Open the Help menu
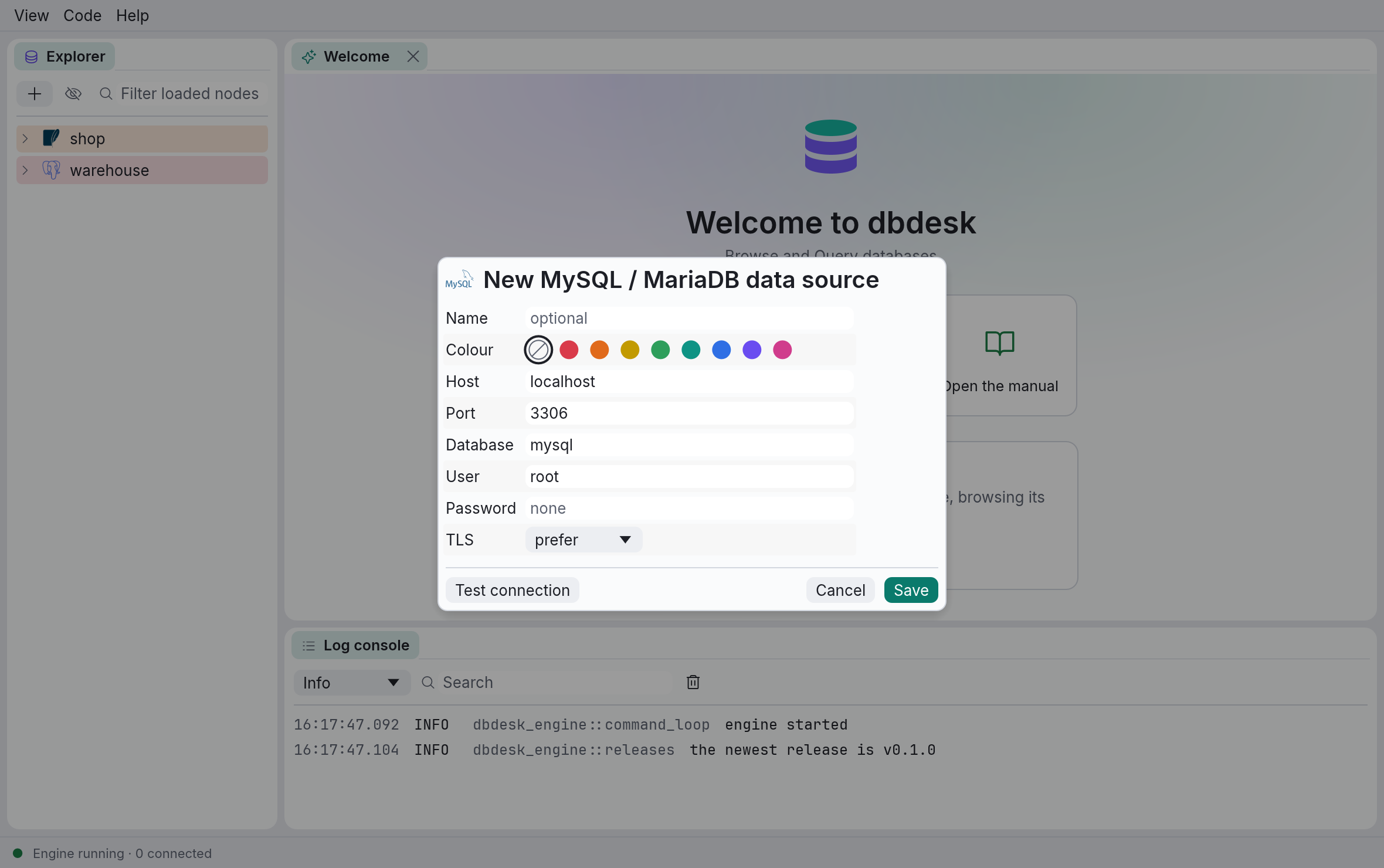The width and height of the screenshot is (1384, 868). [133, 15]
